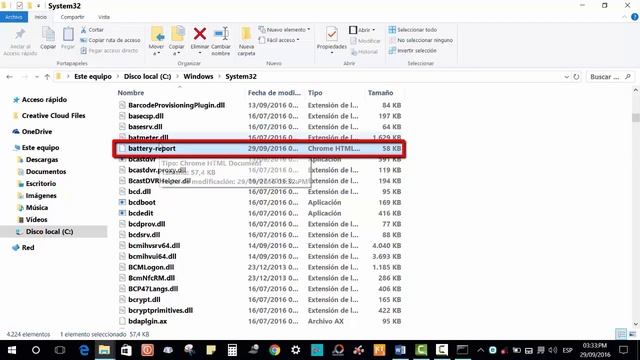The image size is (640, 360).
Task: Click the Cortar scissors button
Action: (92, 30)
